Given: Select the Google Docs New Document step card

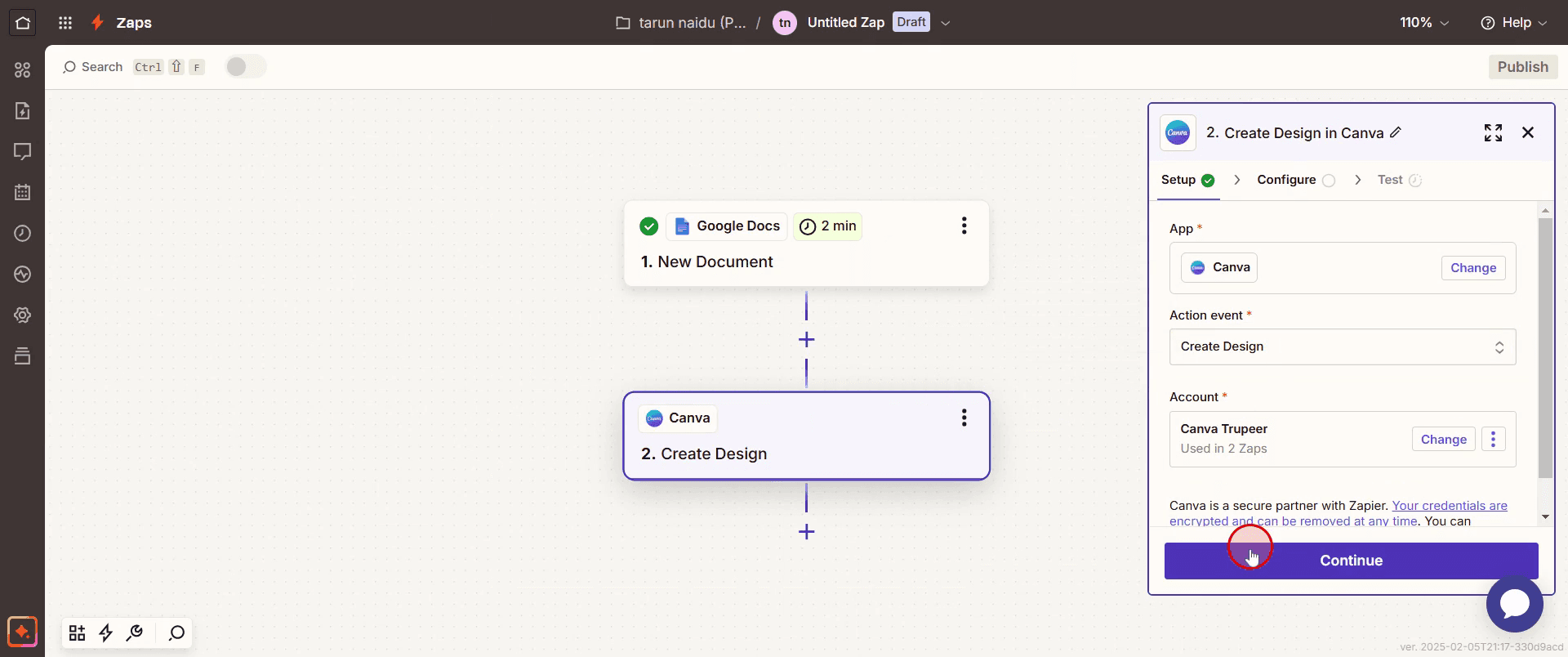Looking at the screenshot, I should coord(806,244).
